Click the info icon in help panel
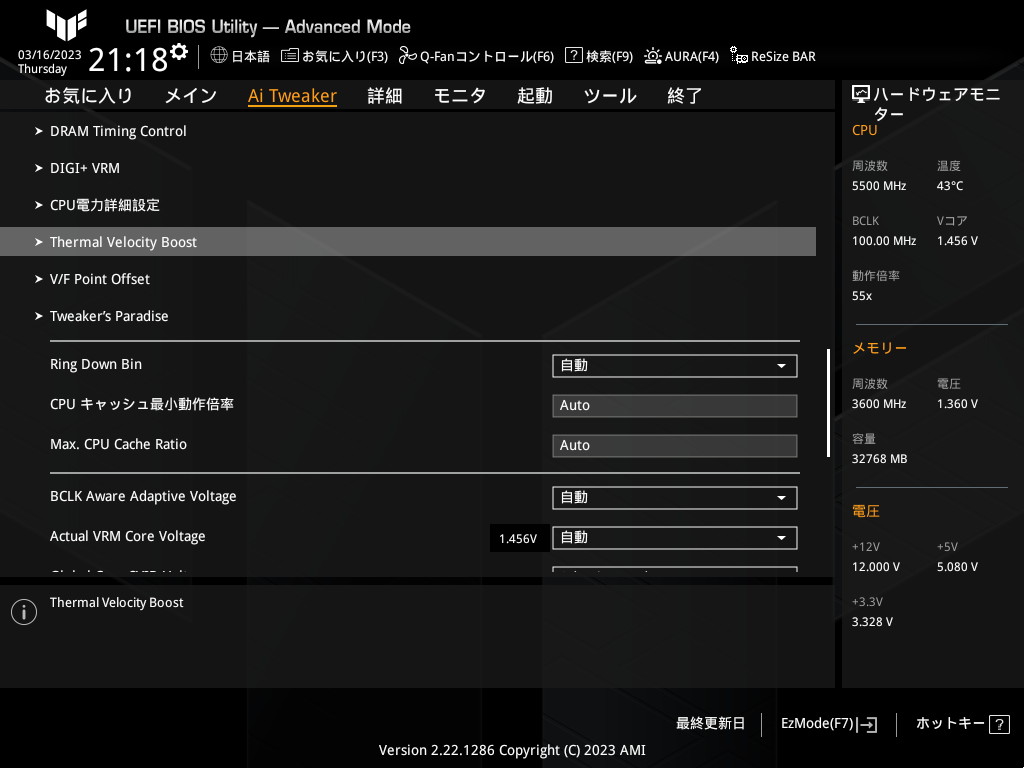Image resolution: width=1024 pixels, height=768 pixels. [24, 612]
